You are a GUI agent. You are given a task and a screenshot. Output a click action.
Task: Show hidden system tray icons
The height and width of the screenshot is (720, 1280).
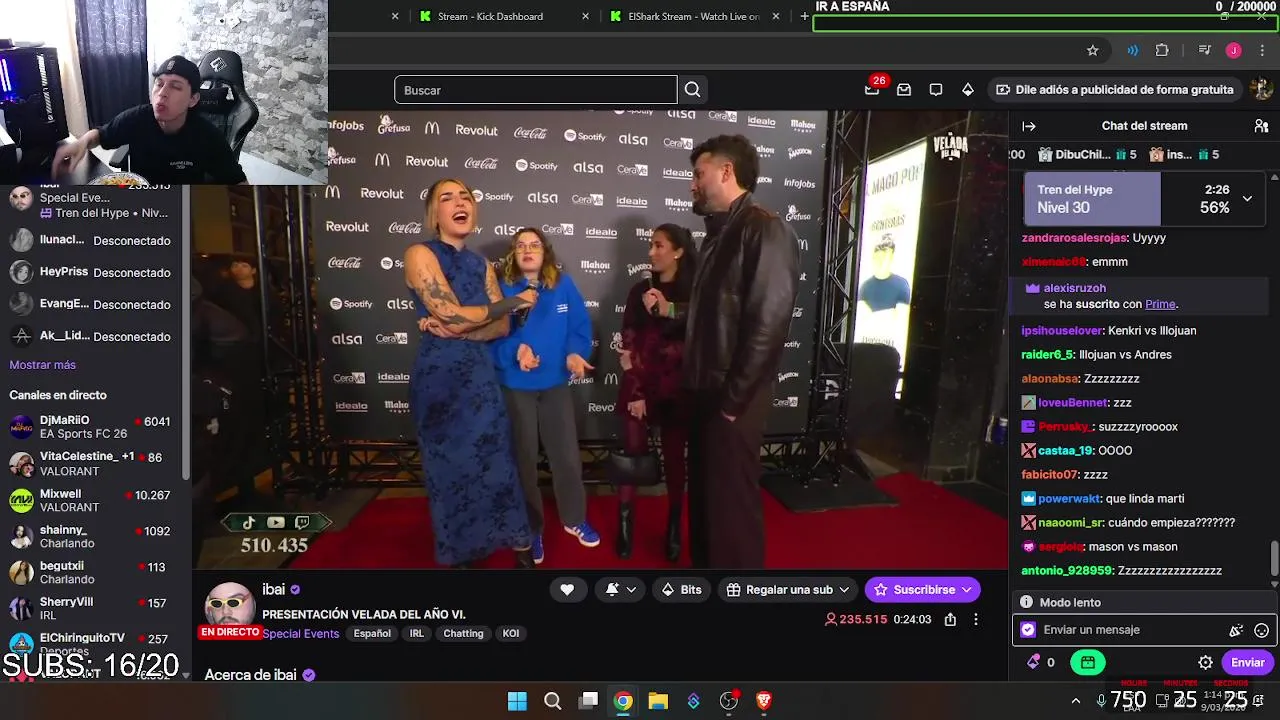pos(1076,701)
